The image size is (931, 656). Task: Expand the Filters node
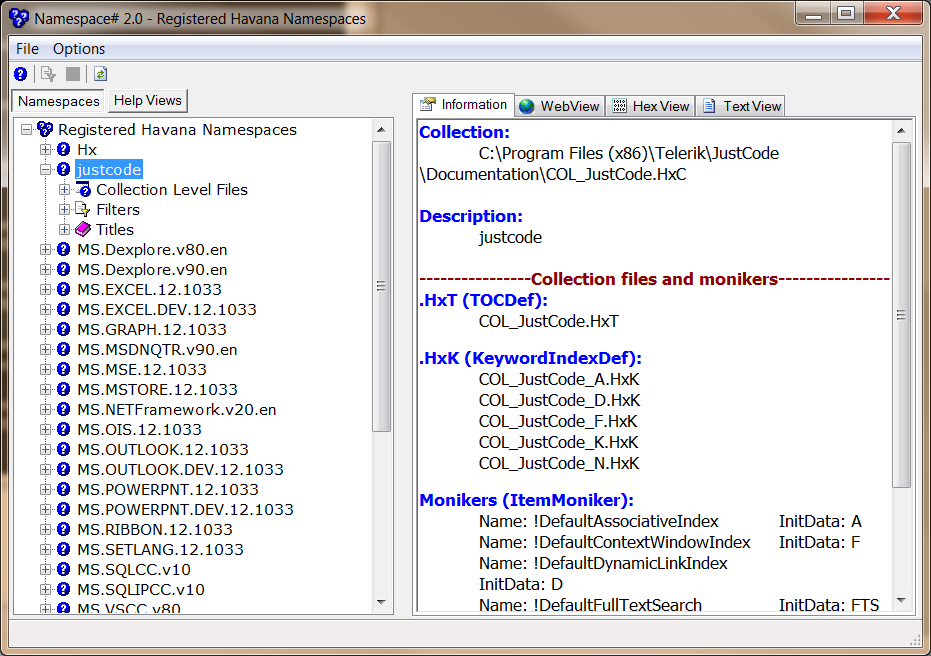click(x=65, y=210)
